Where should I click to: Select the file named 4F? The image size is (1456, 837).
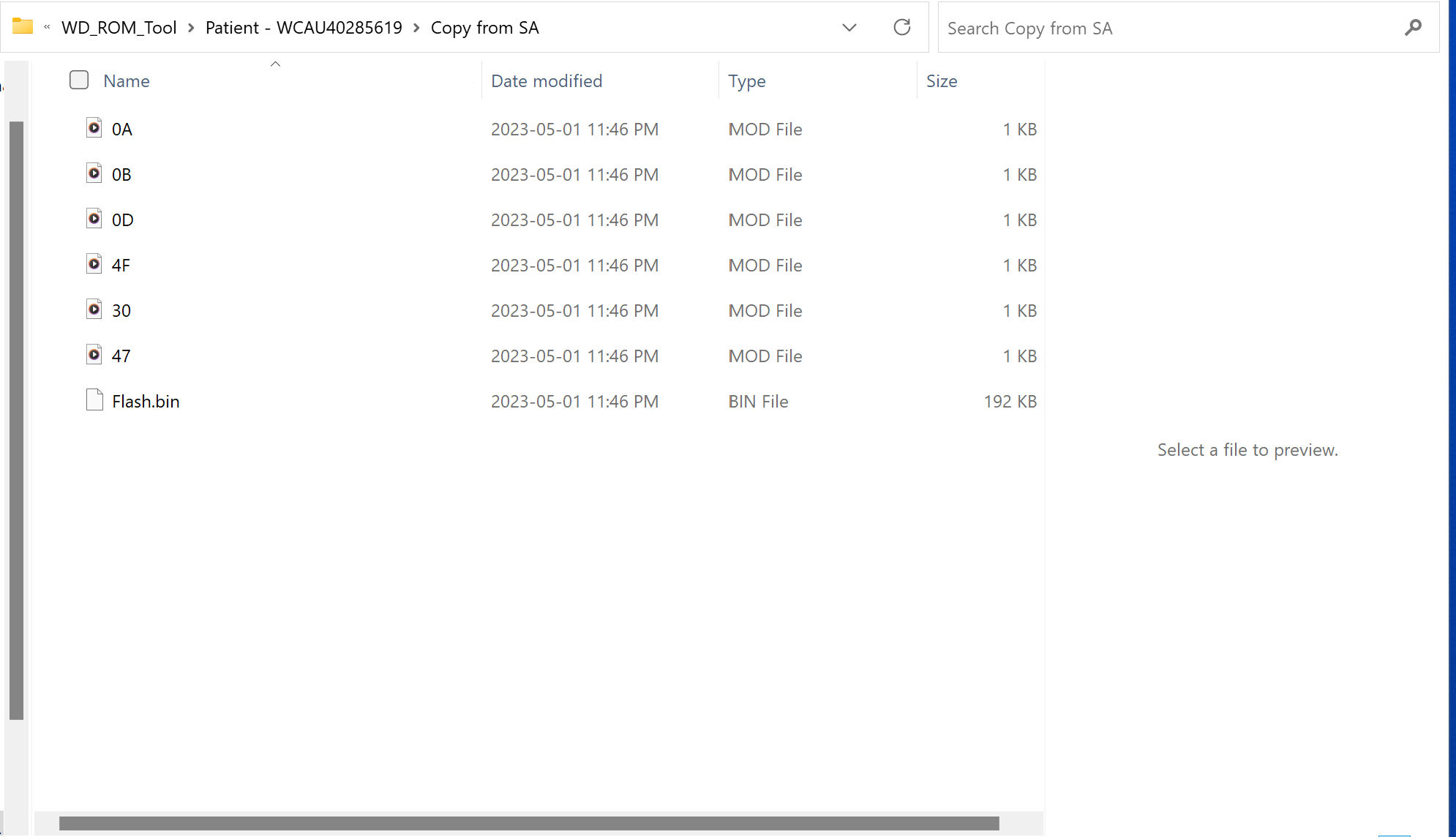[121, 266]
